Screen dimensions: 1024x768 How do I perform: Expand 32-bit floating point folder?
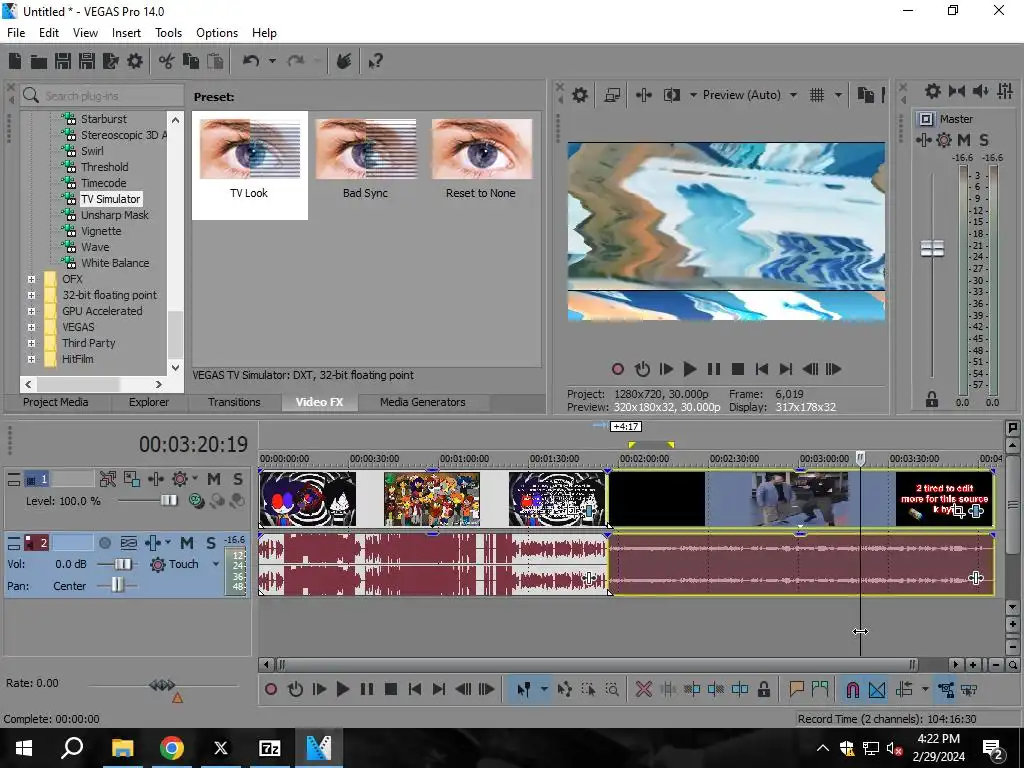(x=31, y=295)
